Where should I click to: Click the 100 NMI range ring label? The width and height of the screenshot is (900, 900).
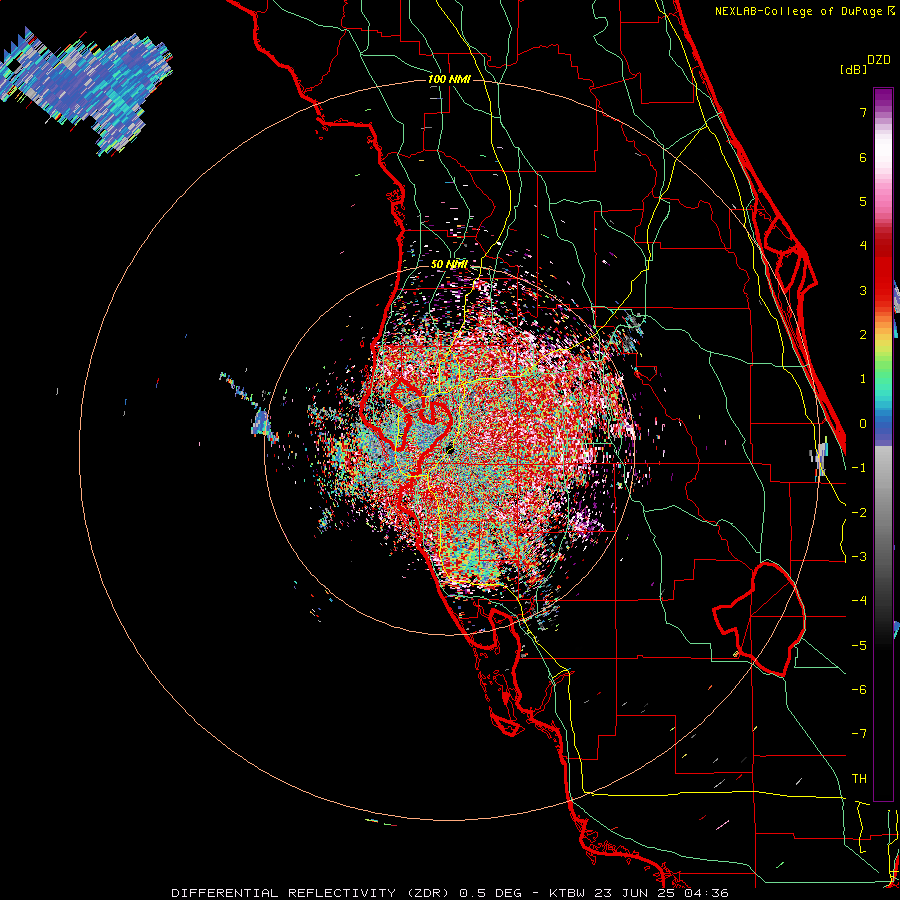[x=449, y=79]
